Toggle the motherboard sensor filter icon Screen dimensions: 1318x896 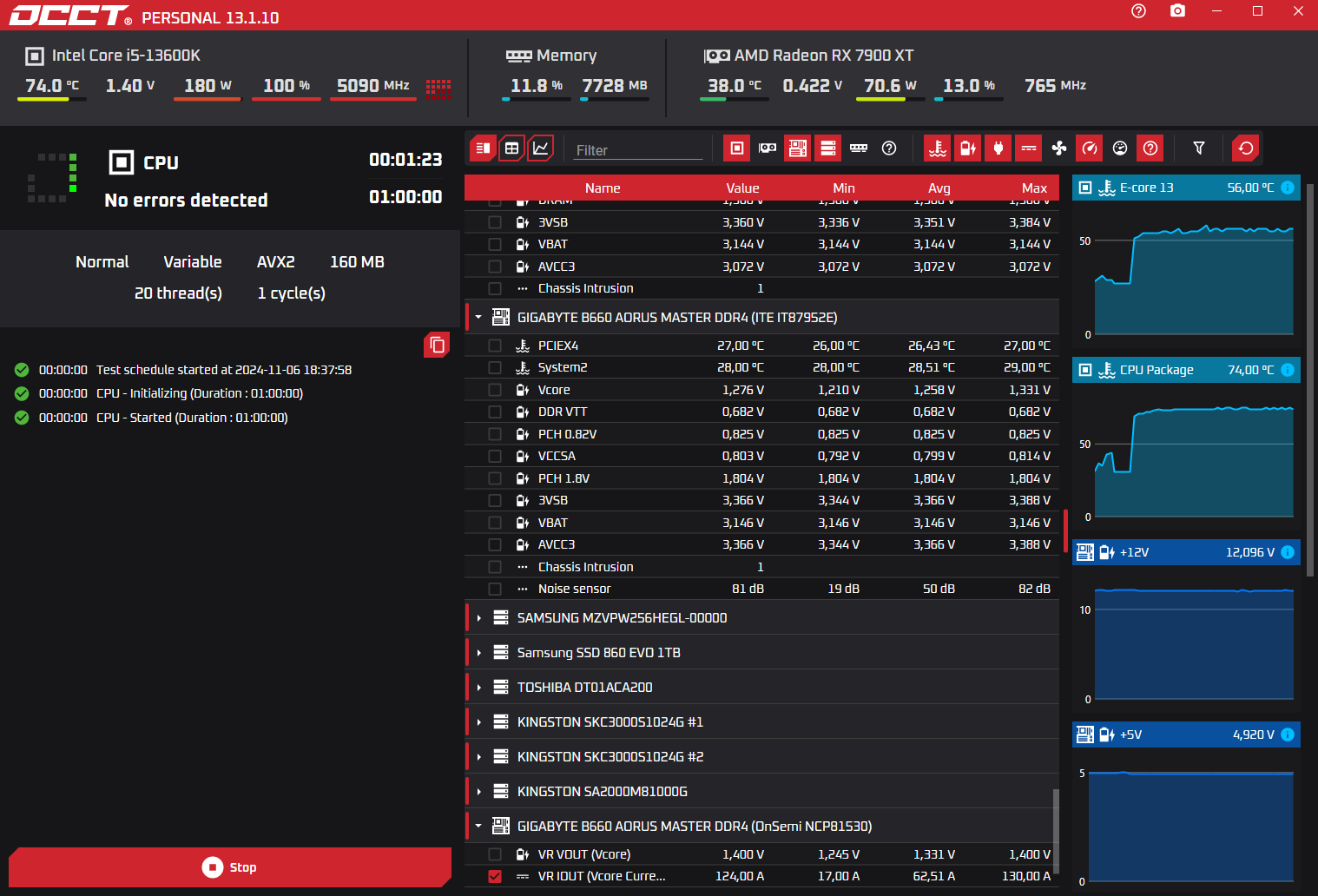tap(798, 148)
